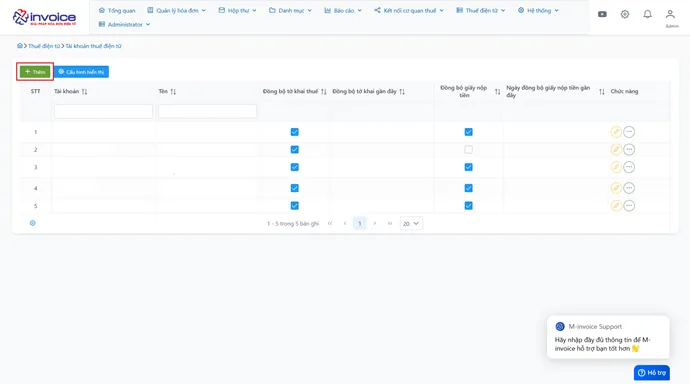Open page size dropdown showing 20

pos(411,223)
